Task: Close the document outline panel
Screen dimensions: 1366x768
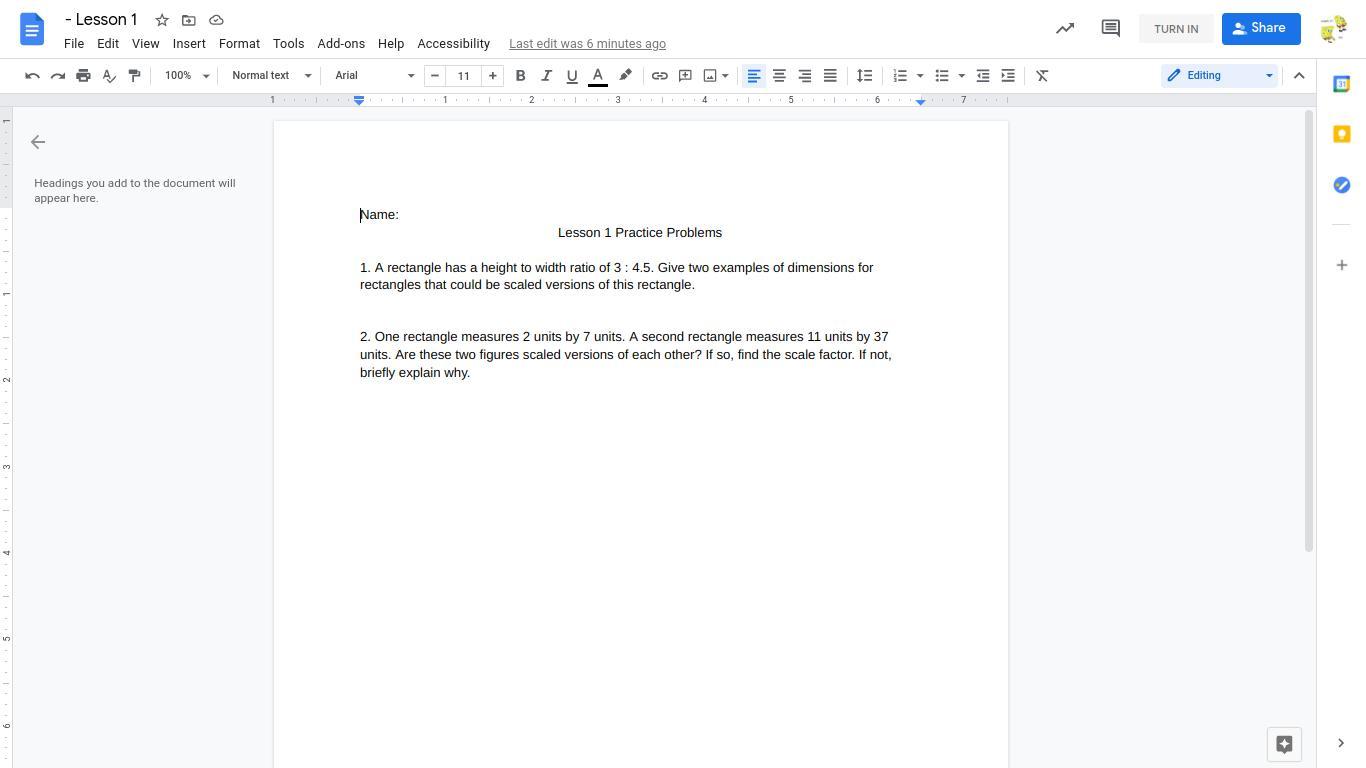Action: (38, 142)
